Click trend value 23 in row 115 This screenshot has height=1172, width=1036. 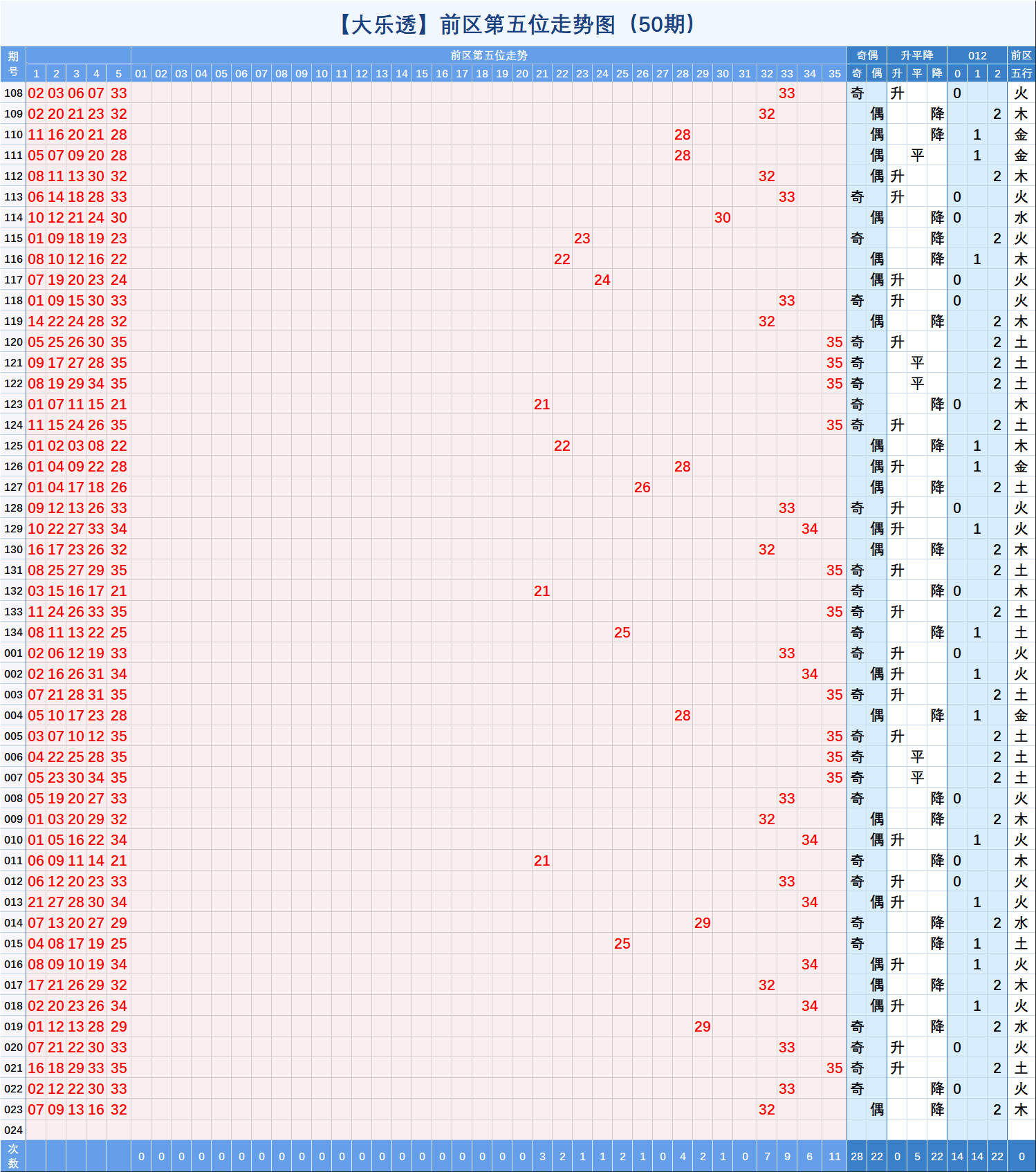[x=582, y=238]
